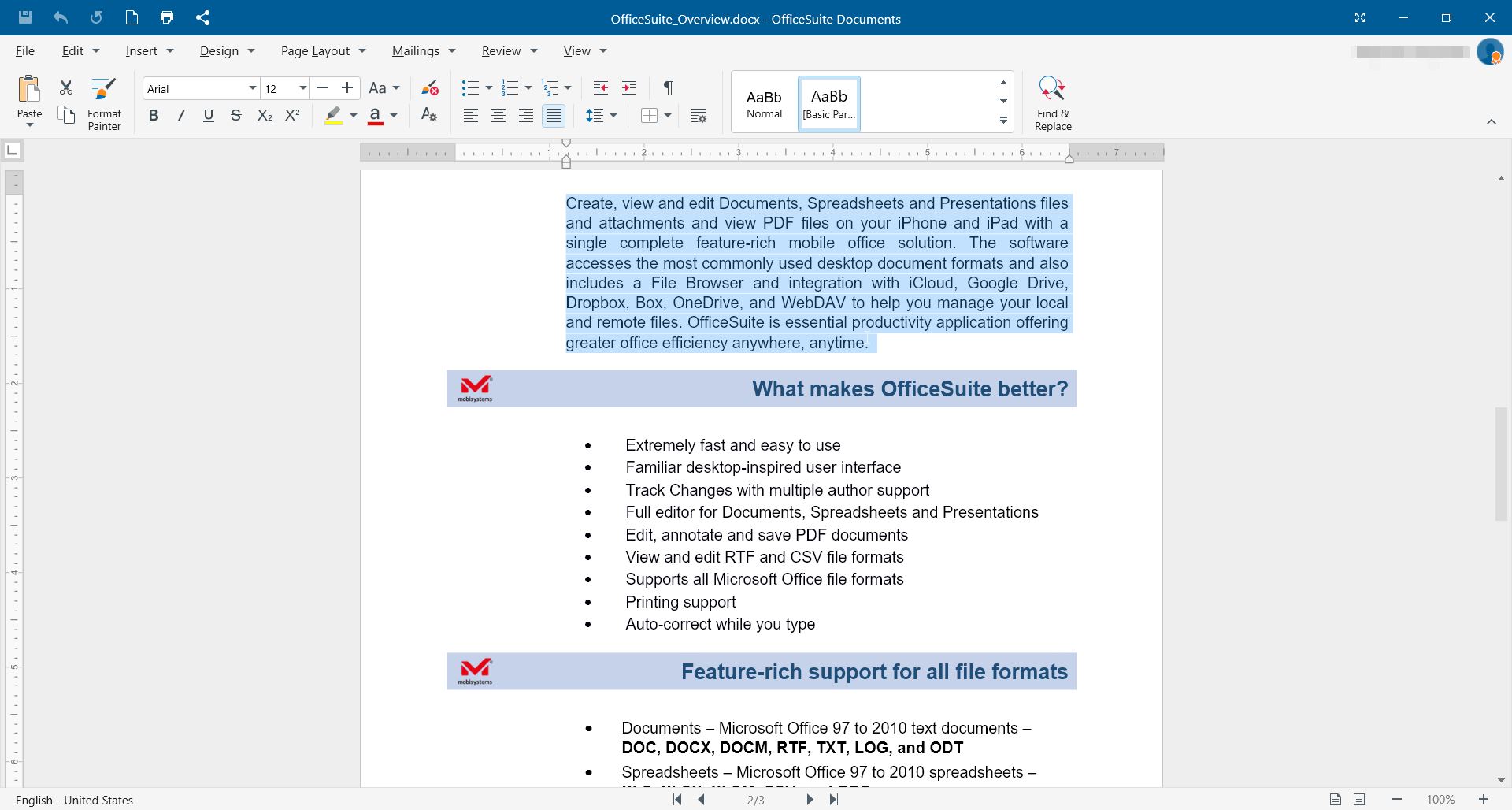Expand the styles gallery with the bottom arrow
Screen dimensions: 1512x810
tap(1003, 120)
